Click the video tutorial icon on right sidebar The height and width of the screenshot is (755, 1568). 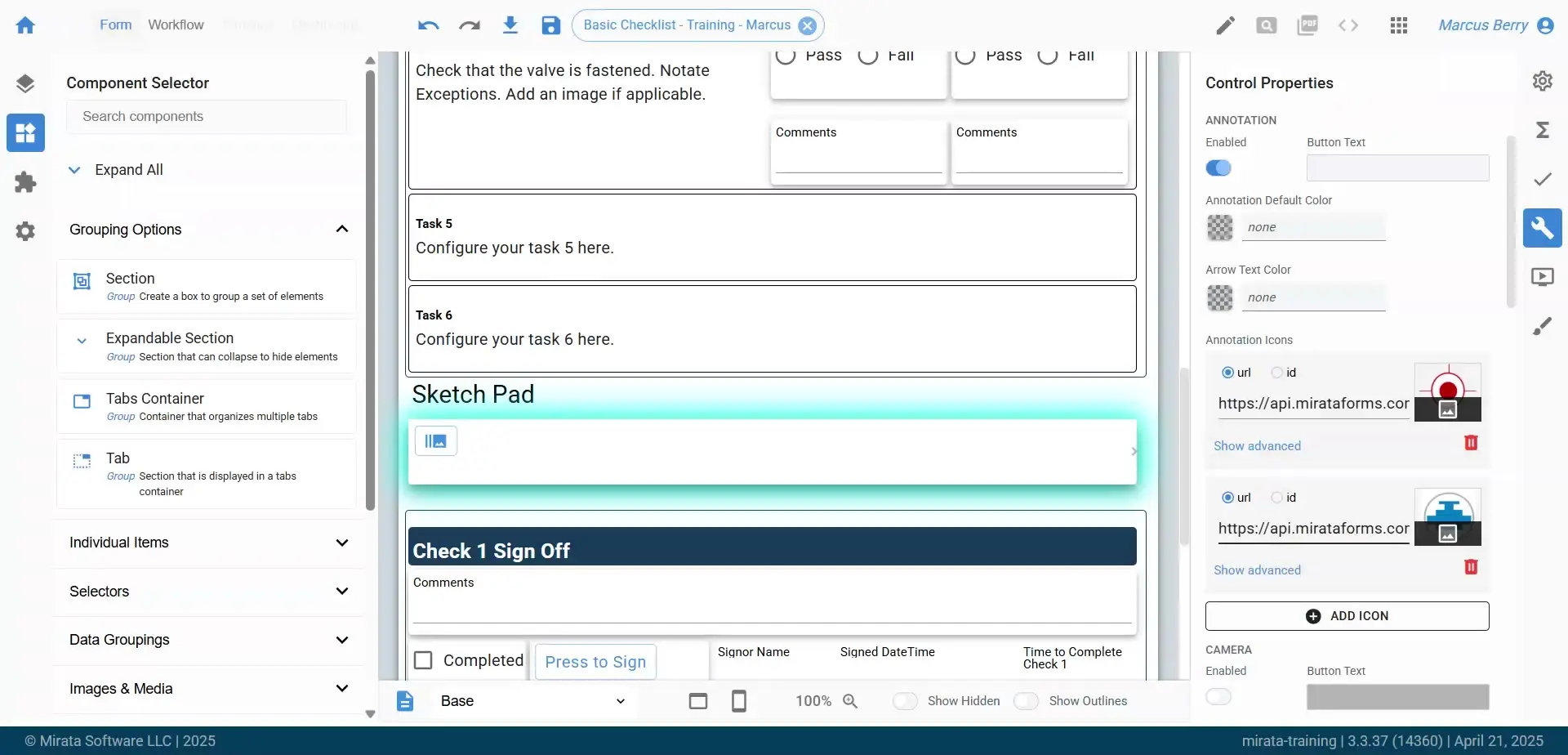click(x=1544, y=276)
